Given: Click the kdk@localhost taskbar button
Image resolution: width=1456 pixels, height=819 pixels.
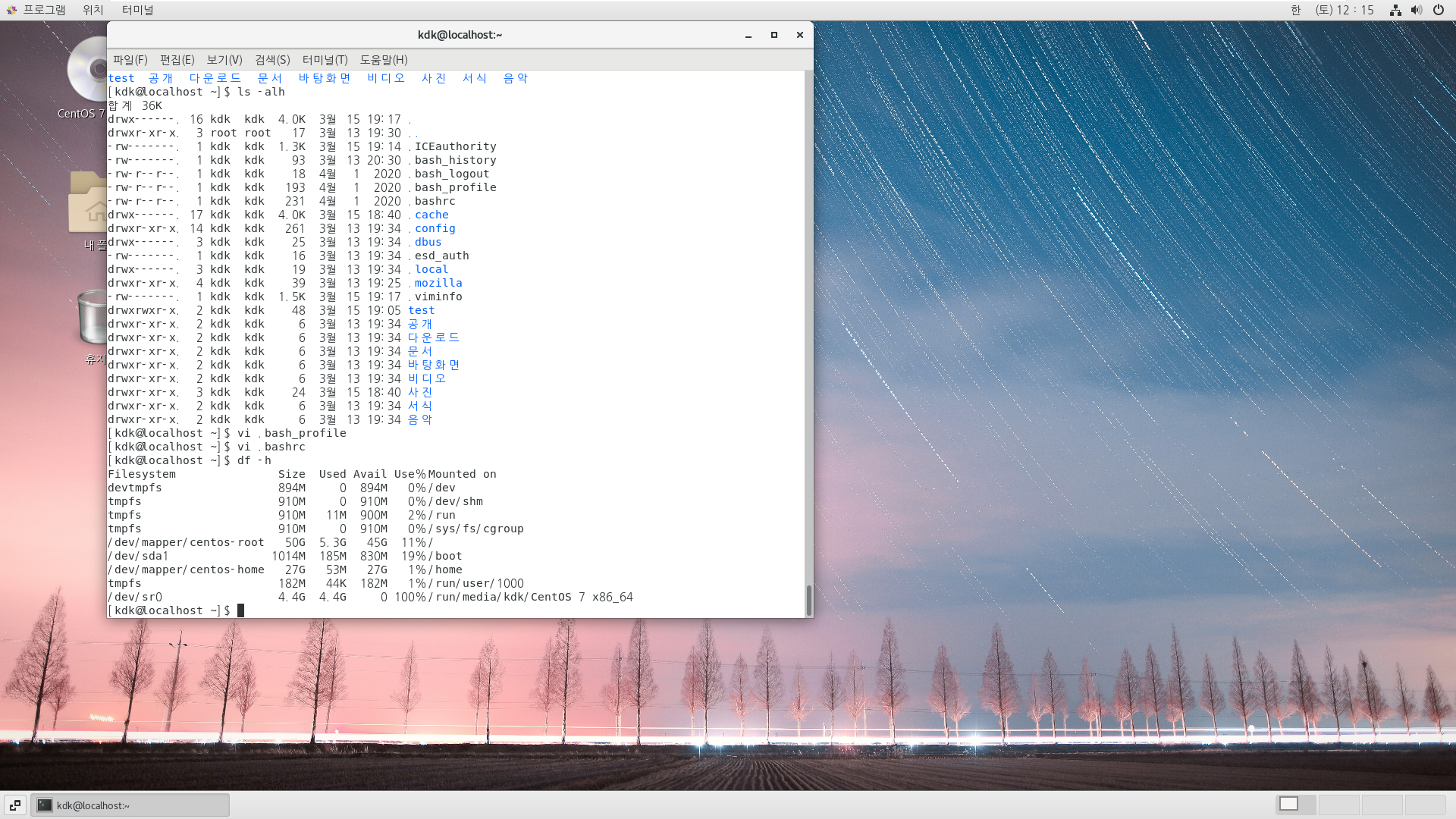Looking at the screenshot, I should pos(130,805).
